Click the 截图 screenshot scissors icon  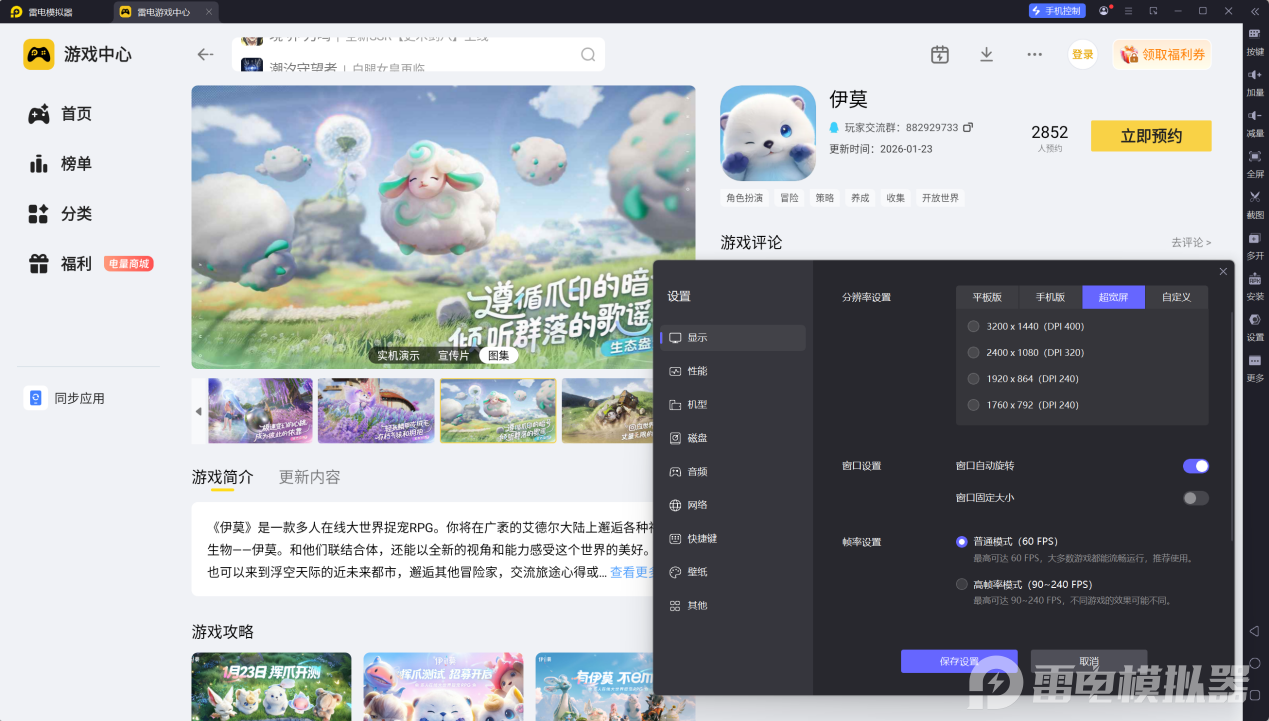pos(1255,197)
